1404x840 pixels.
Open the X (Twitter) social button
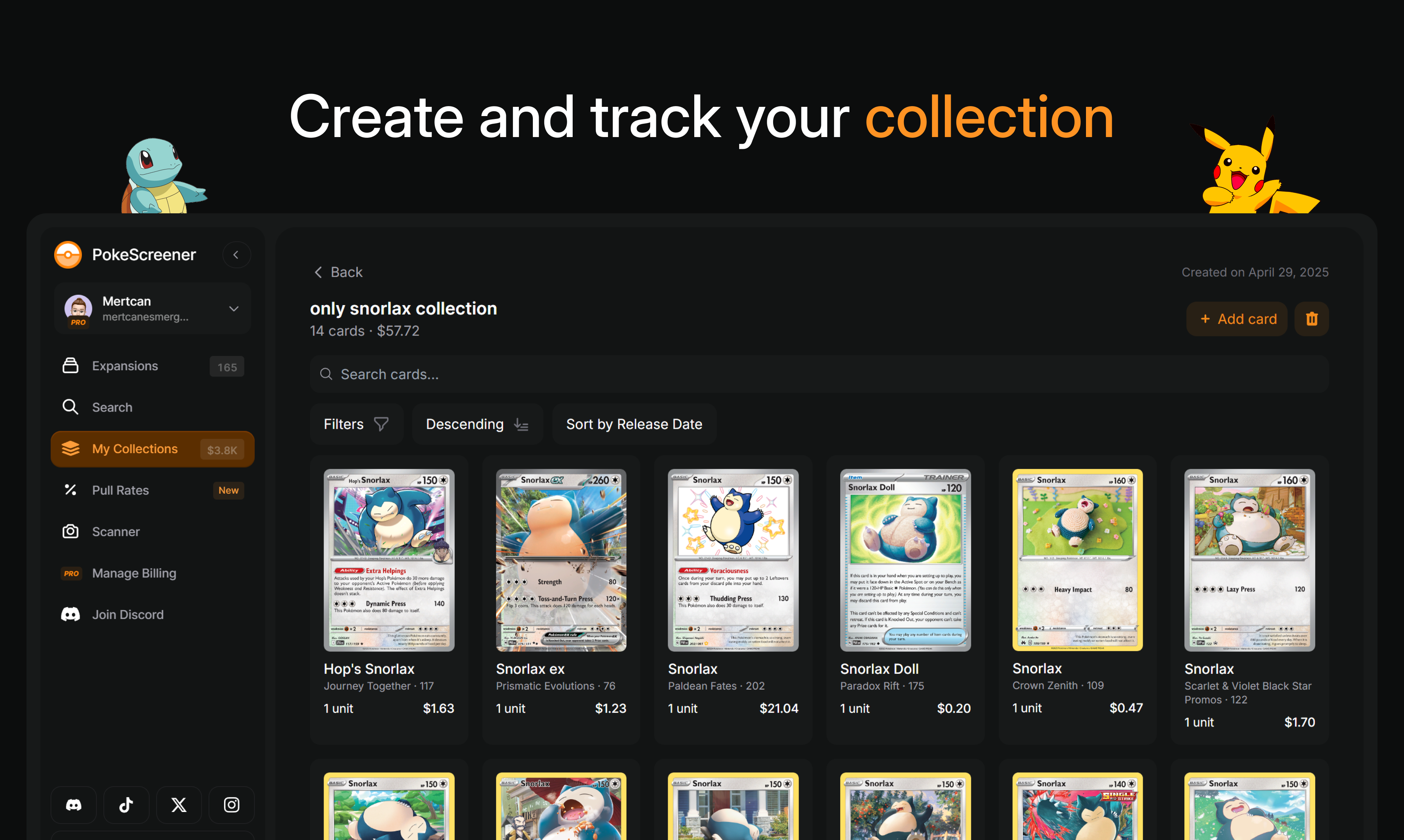[179, 805]
